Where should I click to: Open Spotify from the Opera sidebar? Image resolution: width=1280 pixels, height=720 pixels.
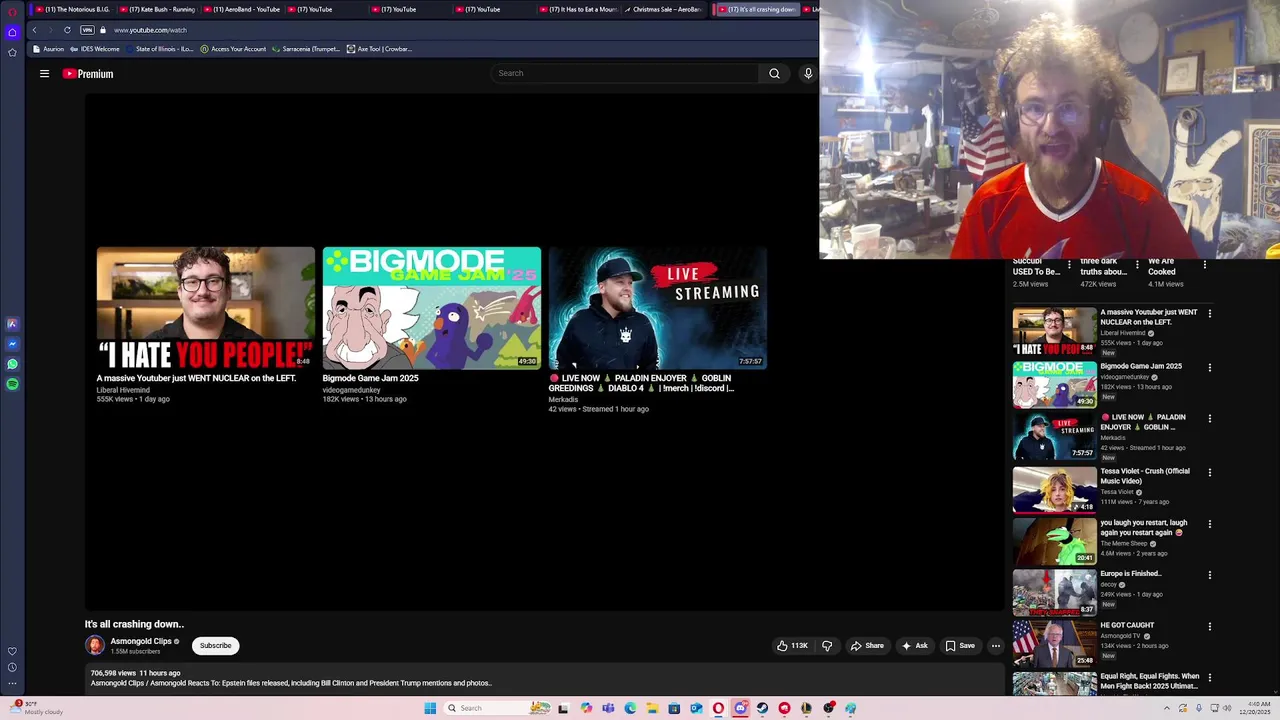coord(12,384)
